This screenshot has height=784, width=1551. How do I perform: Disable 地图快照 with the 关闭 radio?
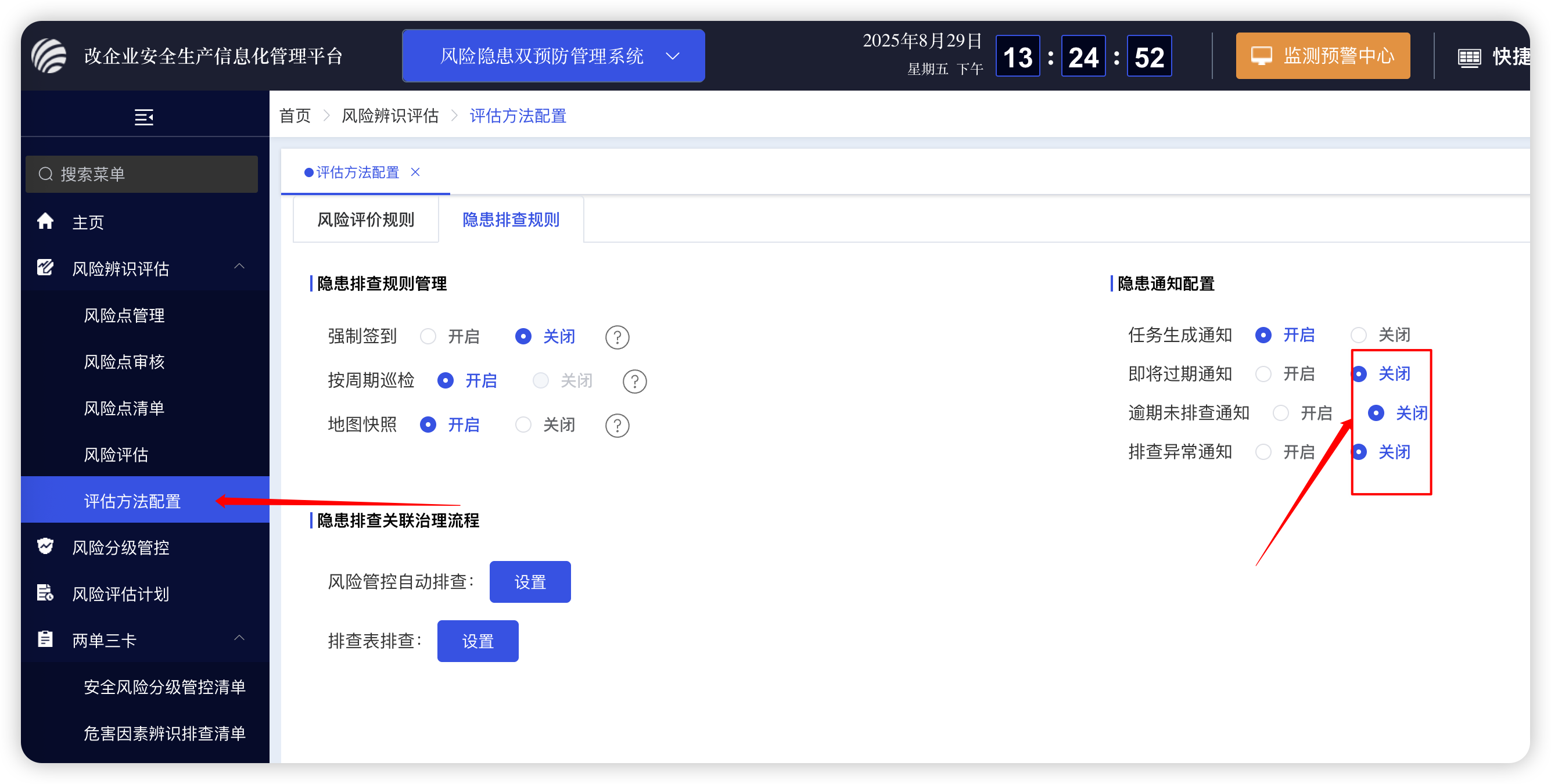(523, 425)
